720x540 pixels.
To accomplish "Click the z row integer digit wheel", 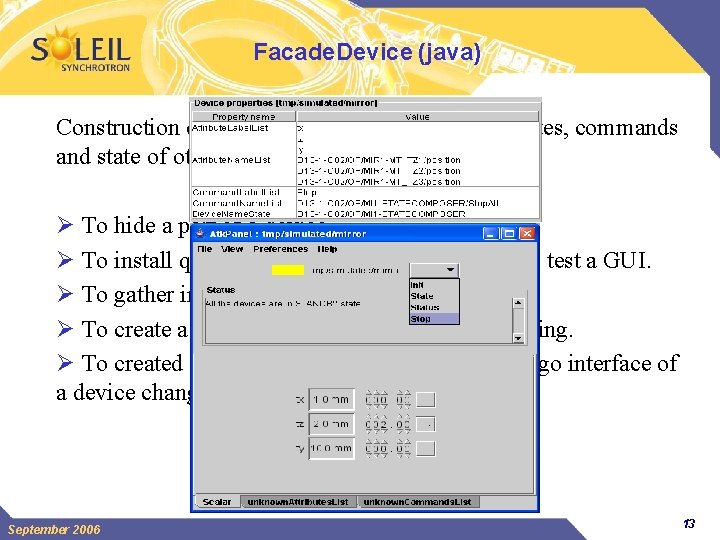I will tap(377, 424).
